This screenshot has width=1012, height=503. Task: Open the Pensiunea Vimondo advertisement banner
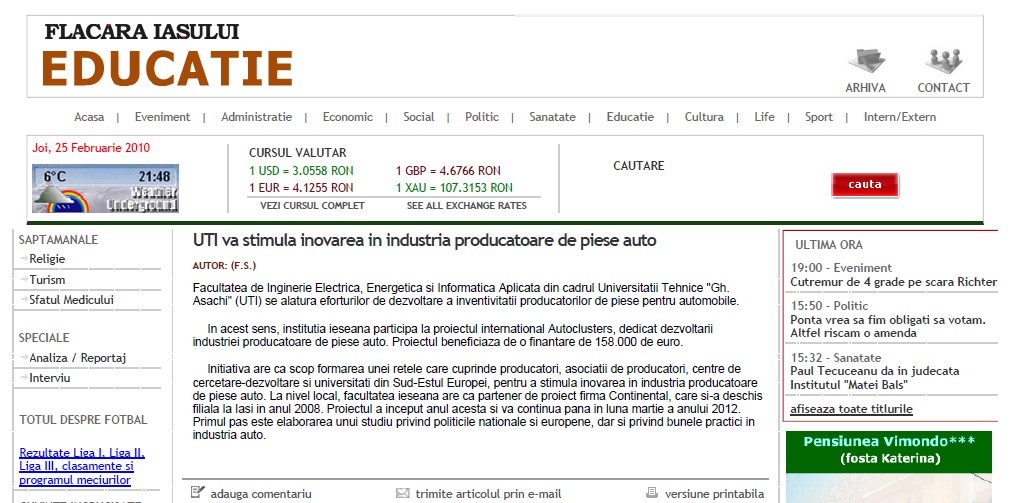click(889, 467)
